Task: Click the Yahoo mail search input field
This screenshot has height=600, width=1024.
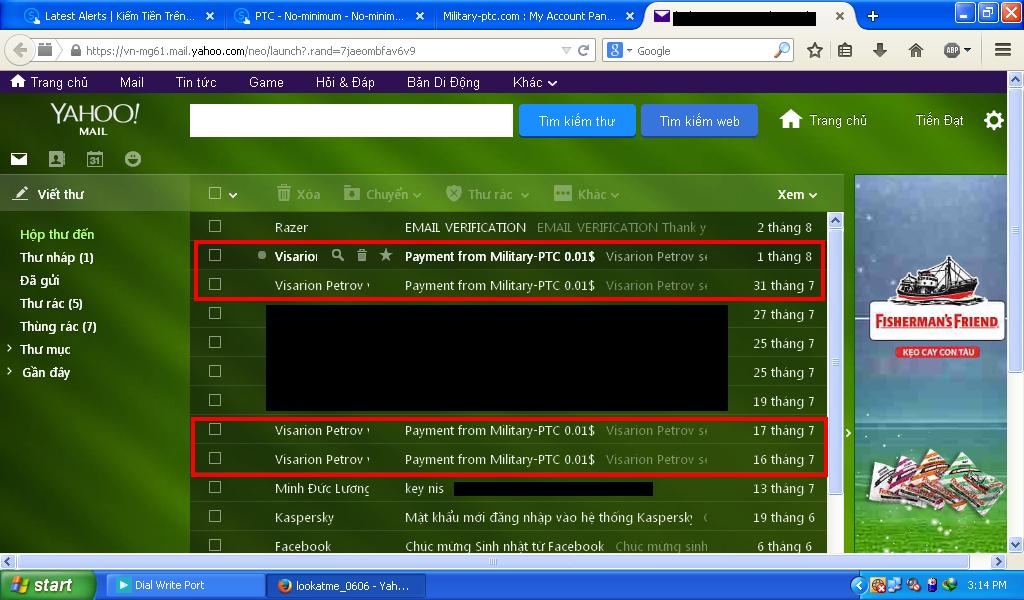Action: point(351,121)
